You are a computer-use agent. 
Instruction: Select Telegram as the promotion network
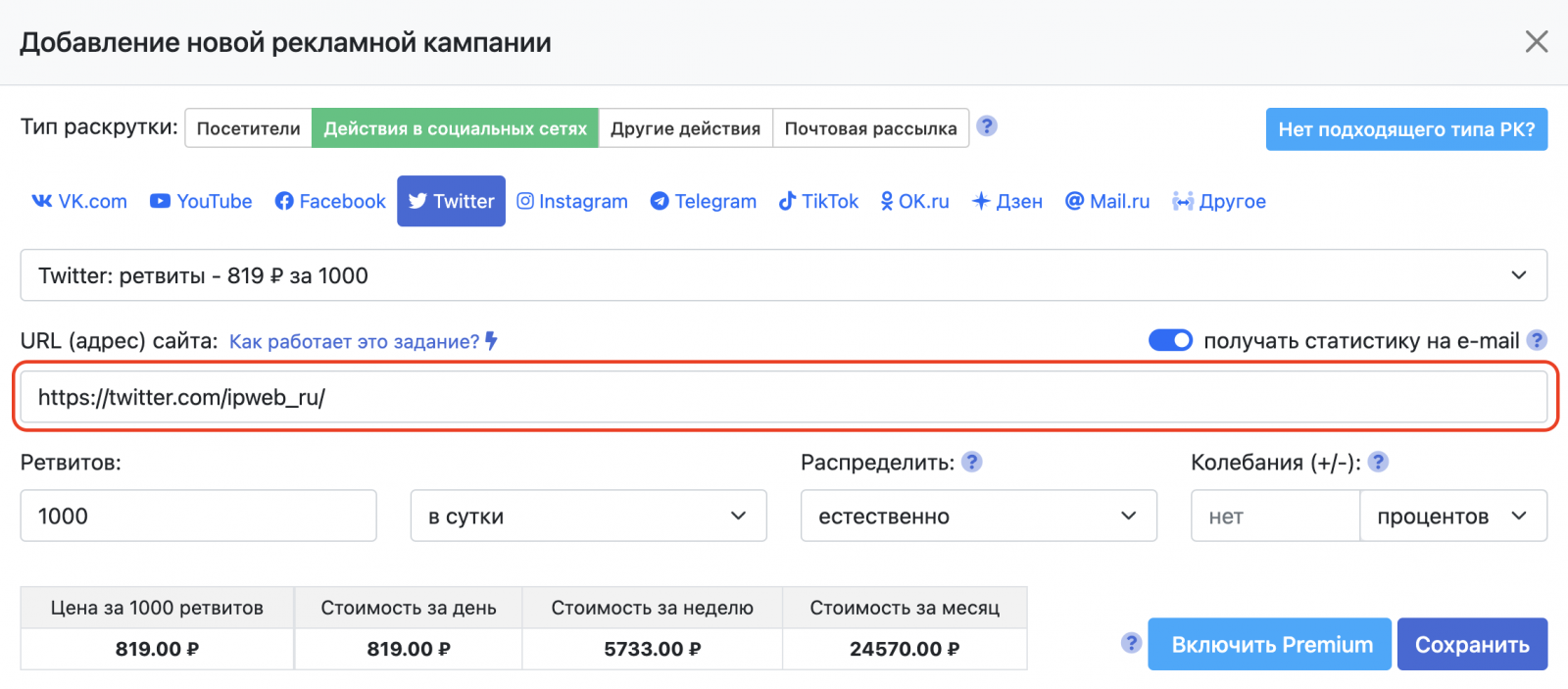(704, 201)
